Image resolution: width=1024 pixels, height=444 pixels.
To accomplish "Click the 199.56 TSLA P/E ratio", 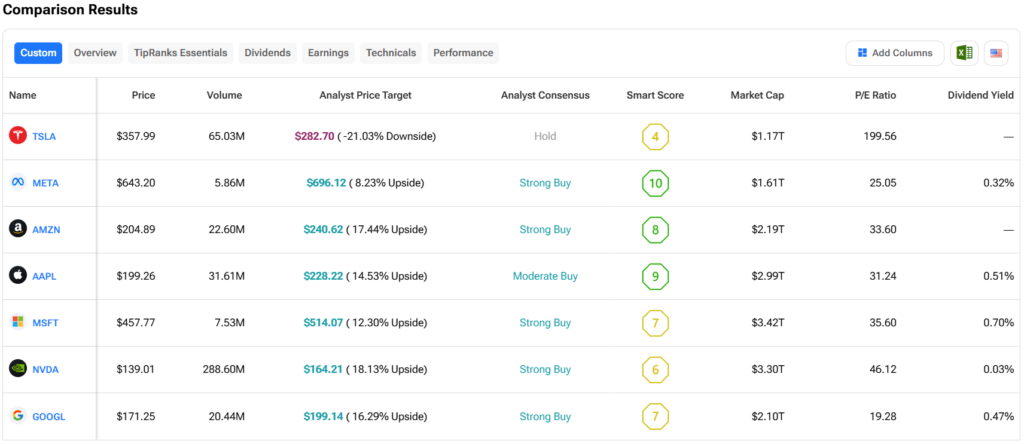I will pos(880,136).
